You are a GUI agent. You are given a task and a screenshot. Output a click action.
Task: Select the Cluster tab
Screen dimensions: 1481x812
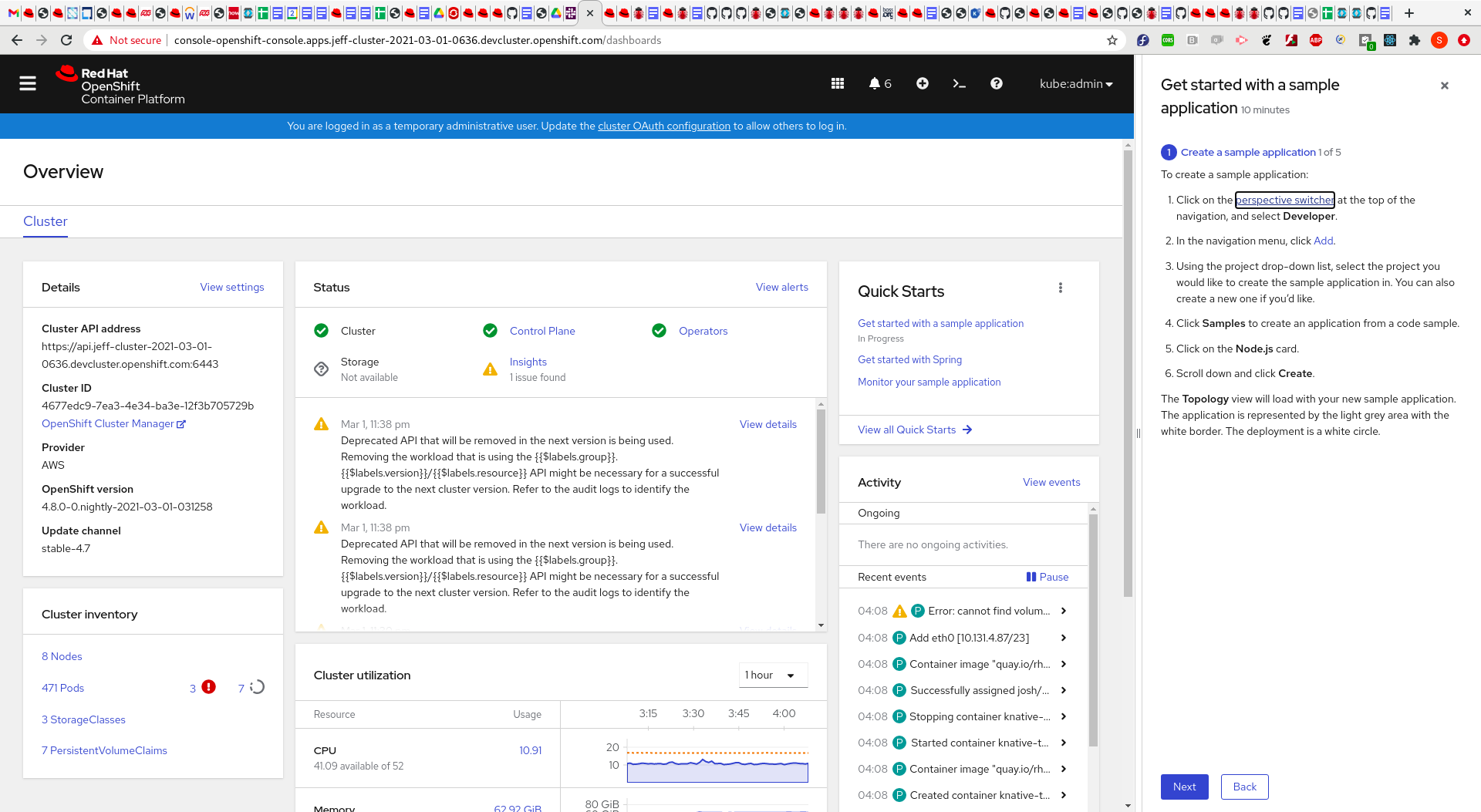point(46,222)
